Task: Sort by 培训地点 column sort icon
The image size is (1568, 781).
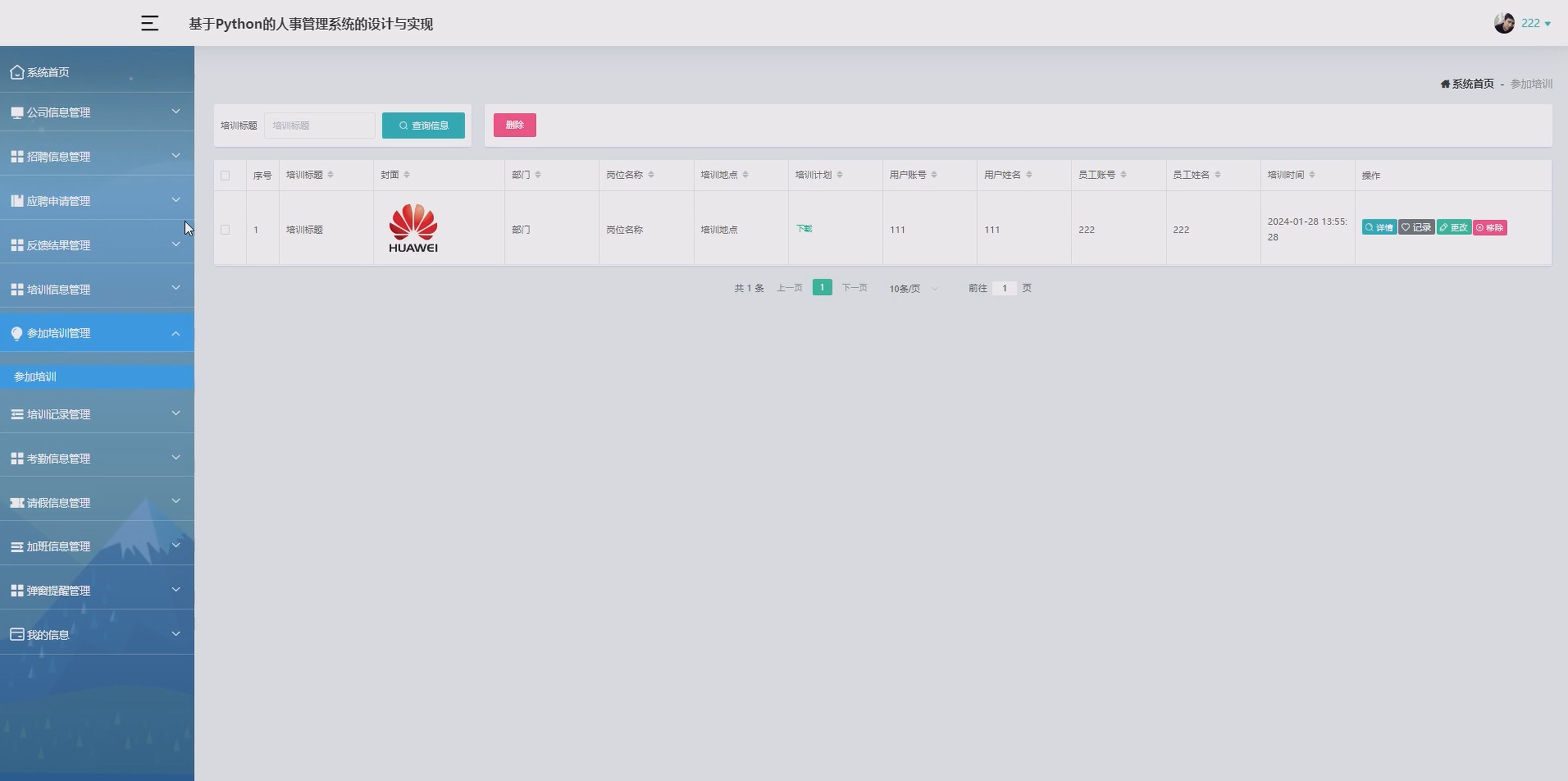Action: tap(745, 174)
